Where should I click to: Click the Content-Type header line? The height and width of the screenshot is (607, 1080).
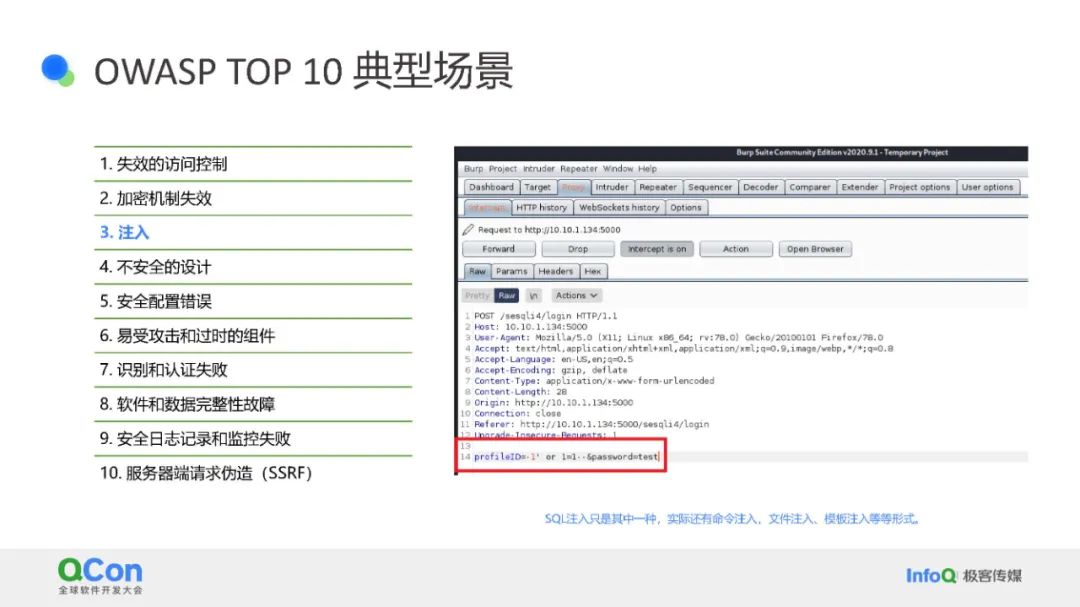[594, 381]
